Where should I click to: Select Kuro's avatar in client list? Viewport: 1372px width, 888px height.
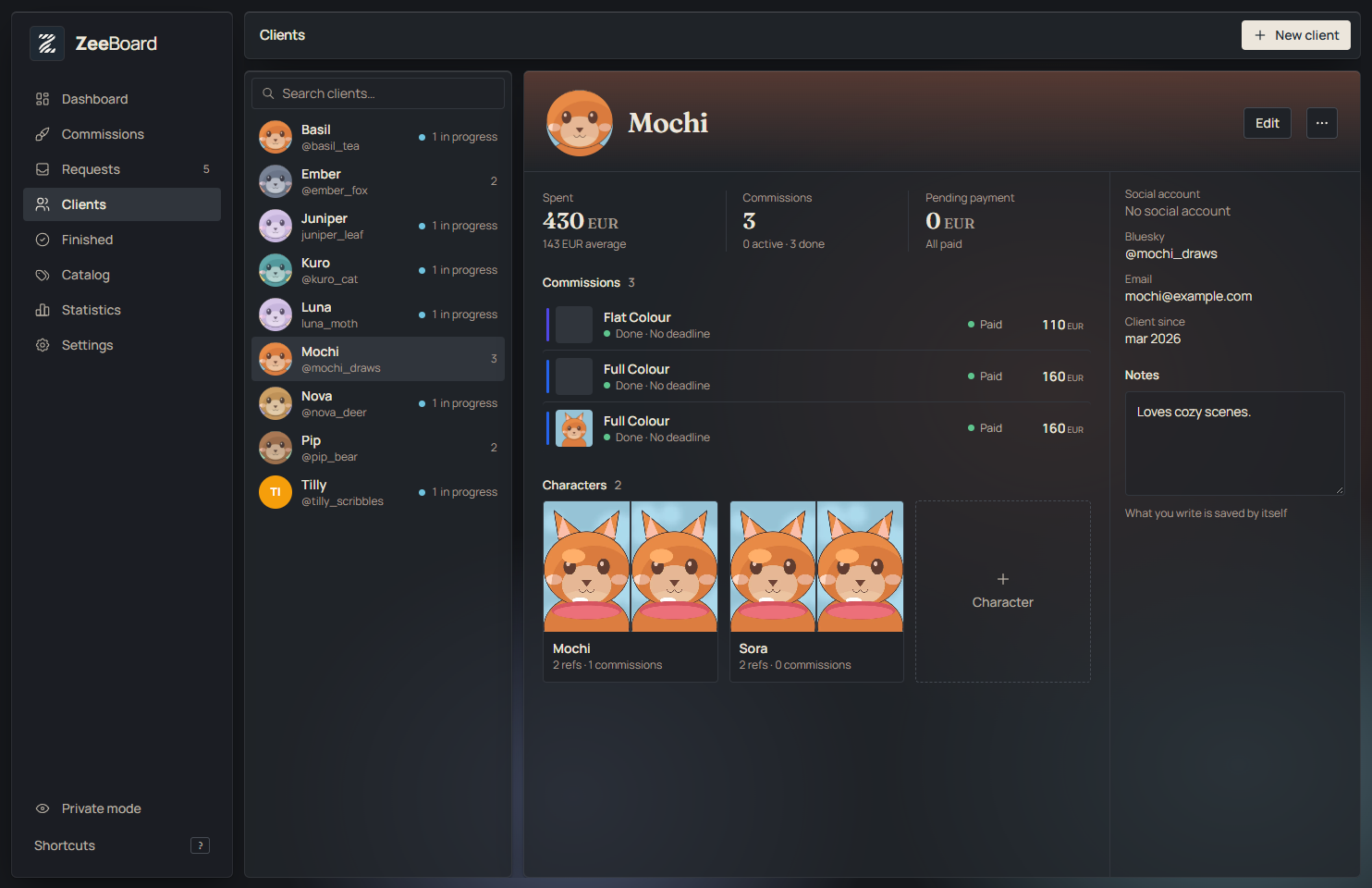point(276,270)
